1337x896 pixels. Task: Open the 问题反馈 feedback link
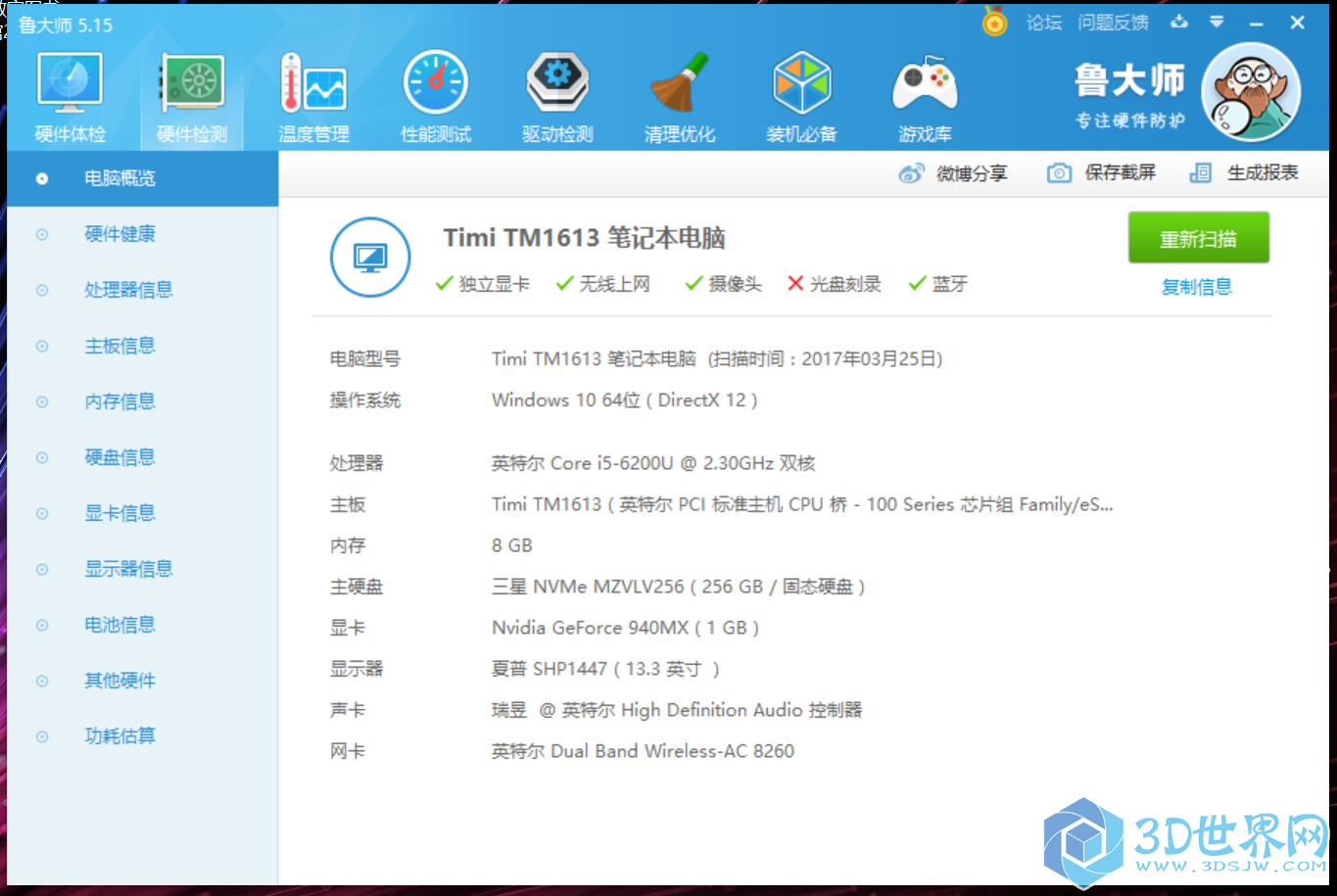pyautogui.click(x=1114, y=23)
